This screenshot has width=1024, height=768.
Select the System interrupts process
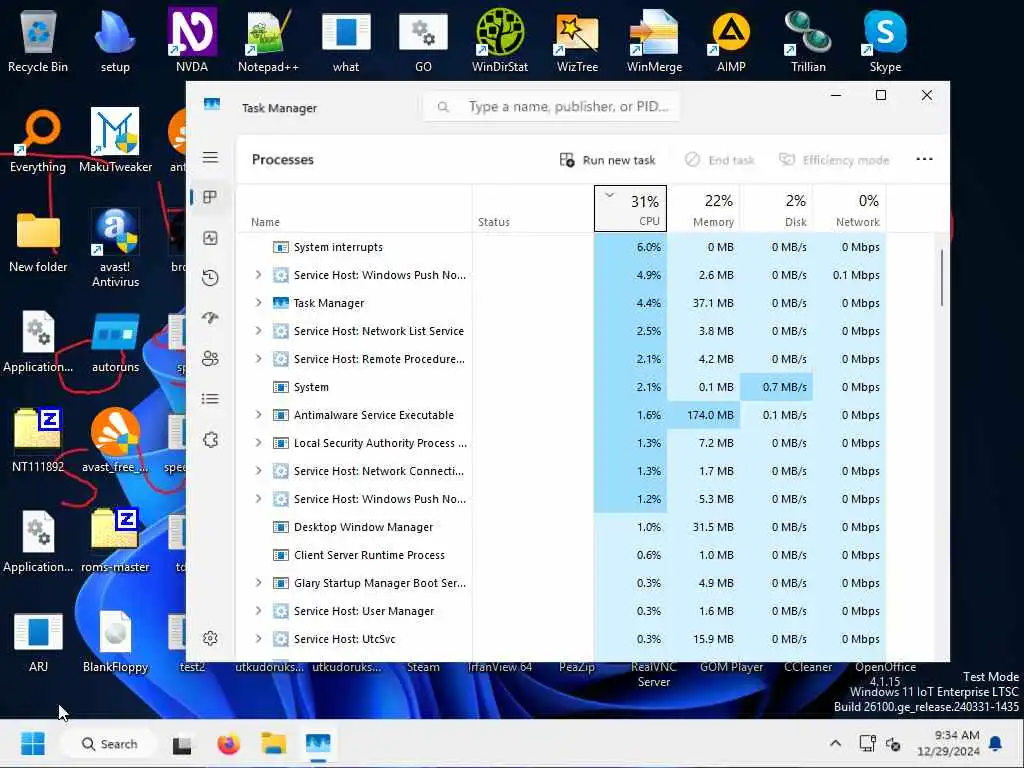pos(561,247)
